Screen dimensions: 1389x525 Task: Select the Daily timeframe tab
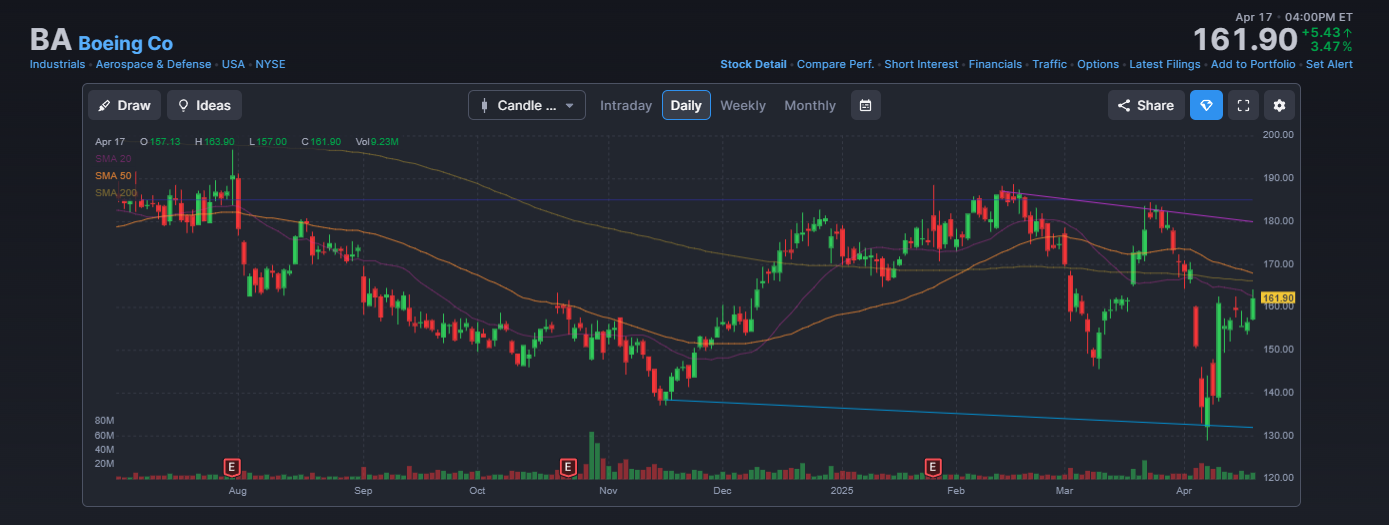click(x=686, y=105)
